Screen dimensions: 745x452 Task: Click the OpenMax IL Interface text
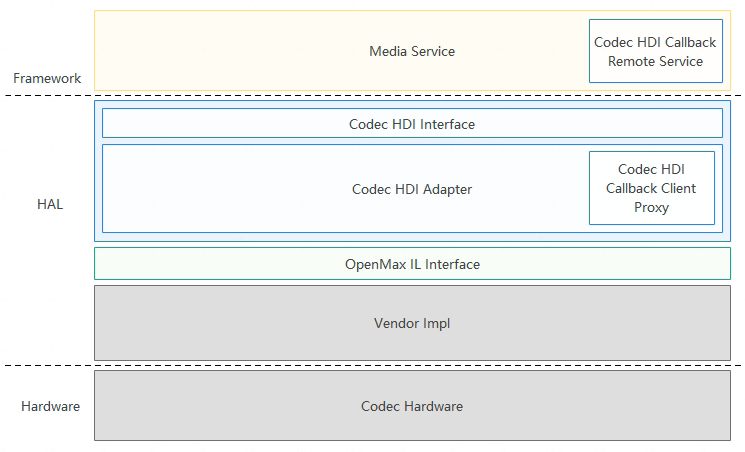pos(412,264)
